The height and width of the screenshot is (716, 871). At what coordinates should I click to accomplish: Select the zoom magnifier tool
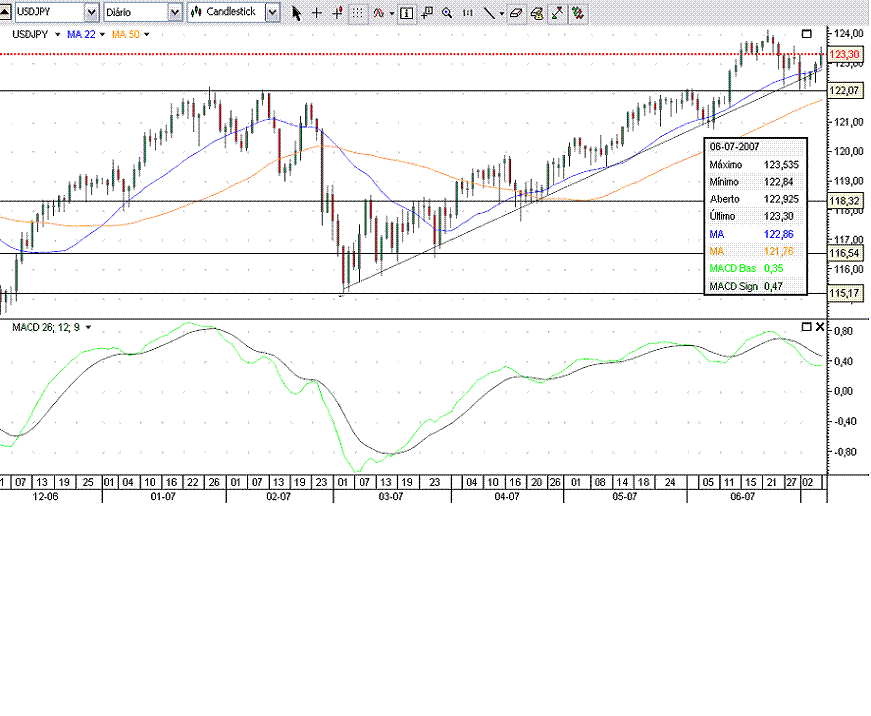[447, 12]
